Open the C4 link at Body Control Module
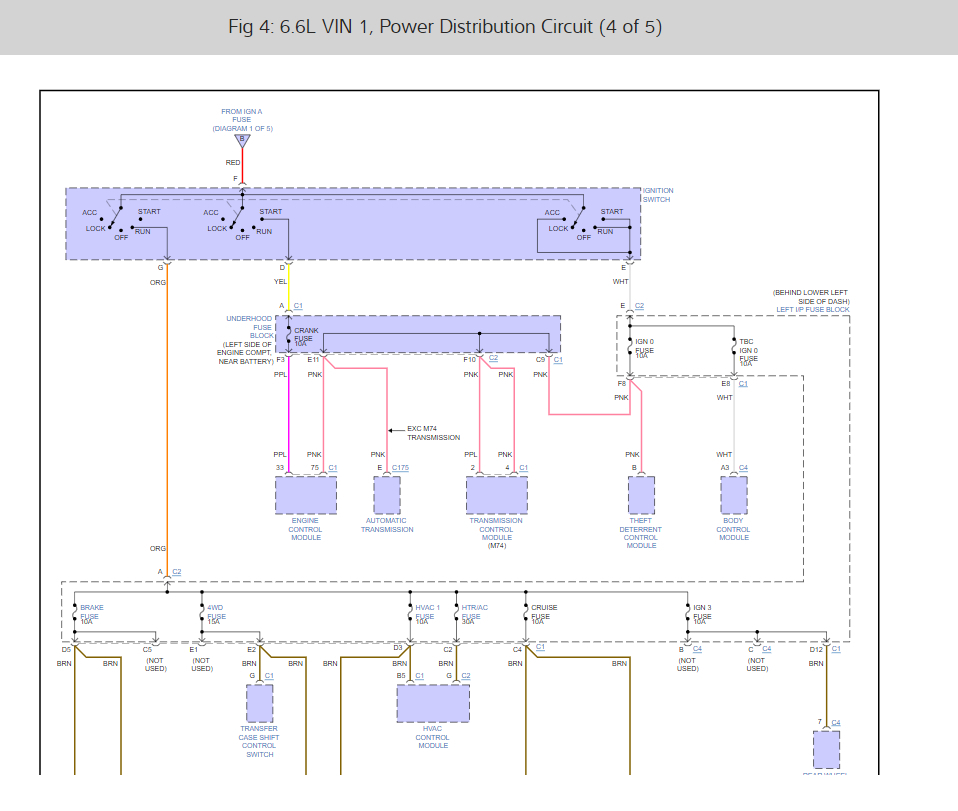Screen dimensions: 958x811 point(743,467)
